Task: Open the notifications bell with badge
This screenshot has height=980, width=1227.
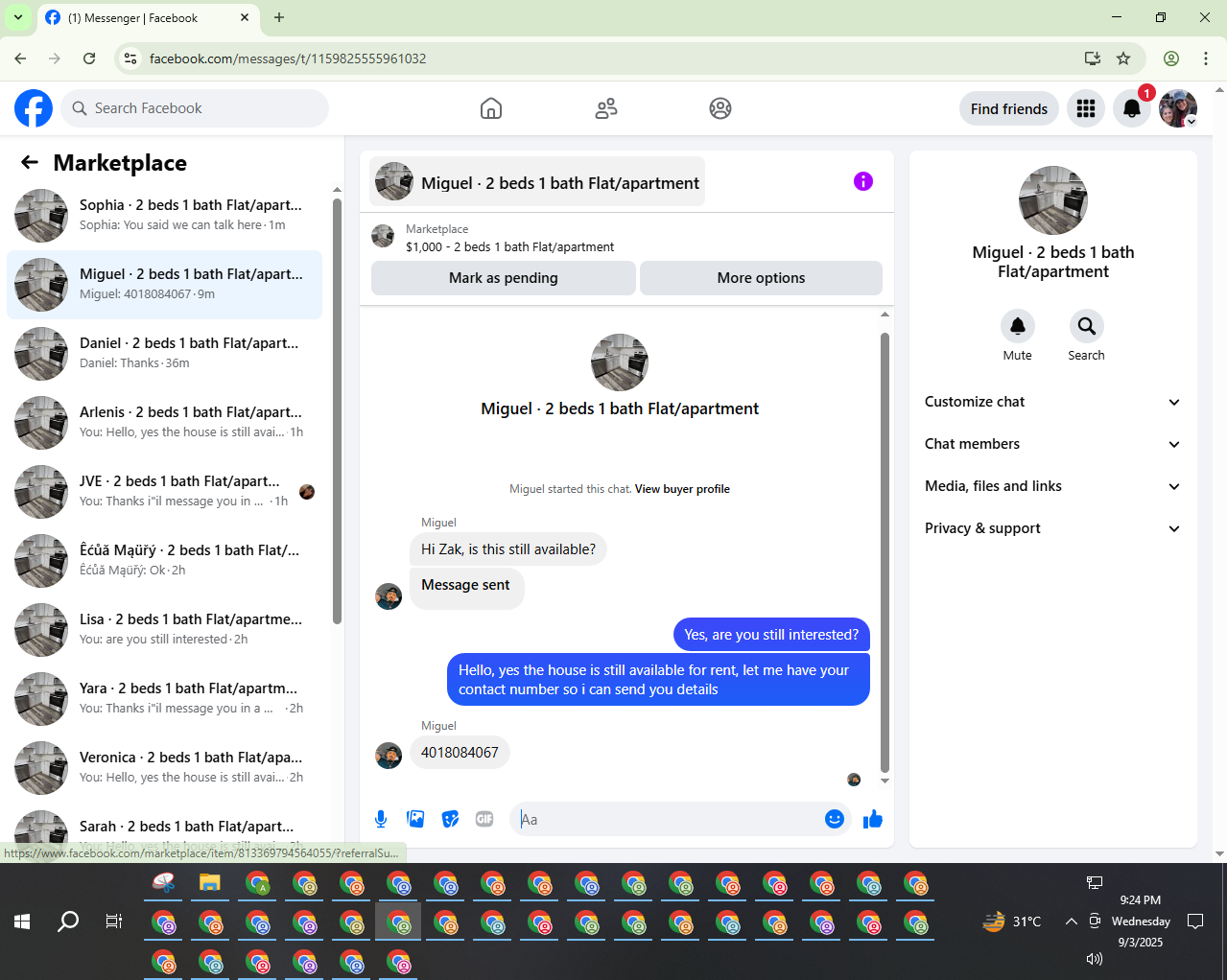Action: click(x=1132, y=108)
